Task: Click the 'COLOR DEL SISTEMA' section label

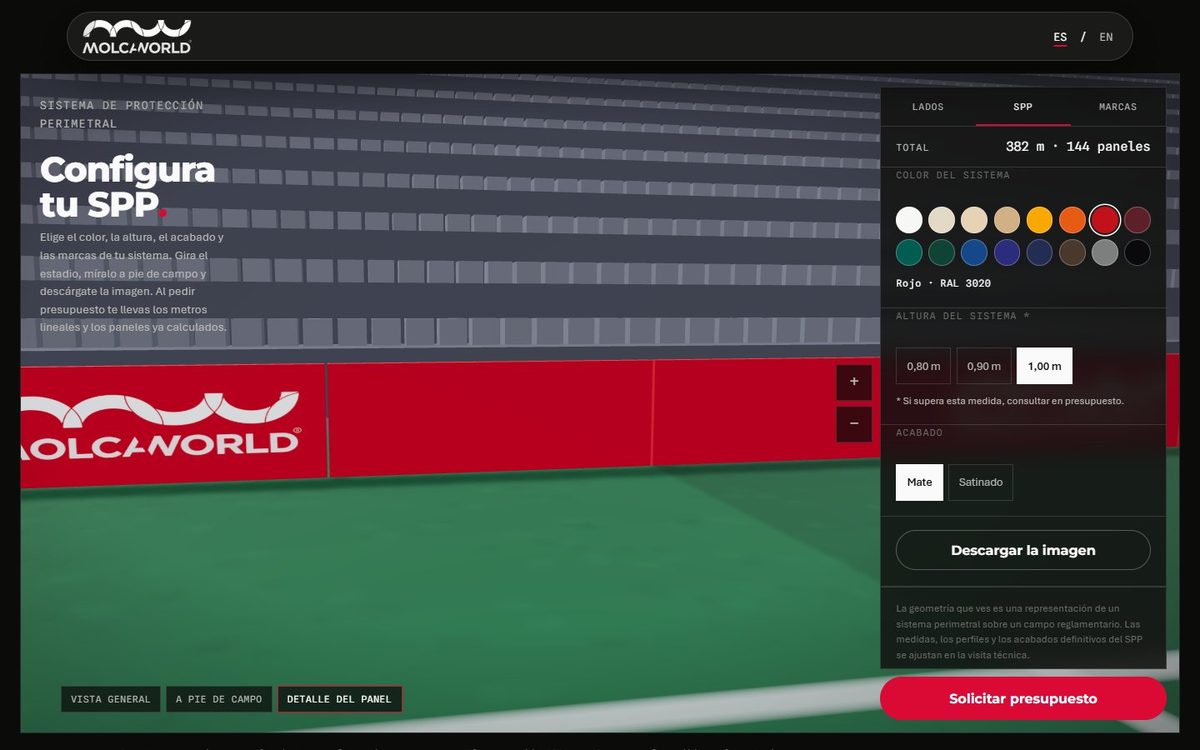Action: [953, 175]
